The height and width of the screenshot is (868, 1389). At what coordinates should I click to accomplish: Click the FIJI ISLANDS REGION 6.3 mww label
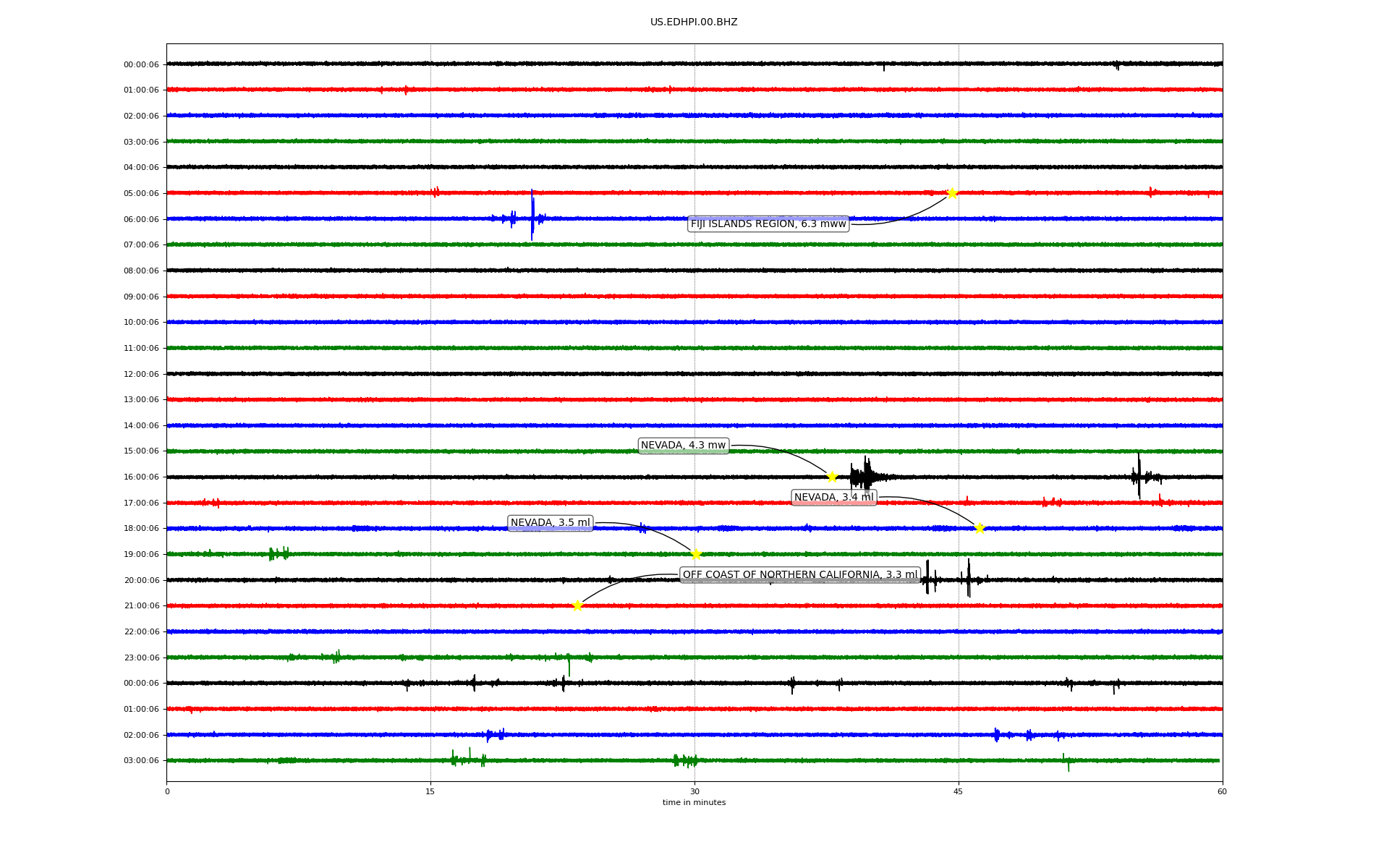768,224
